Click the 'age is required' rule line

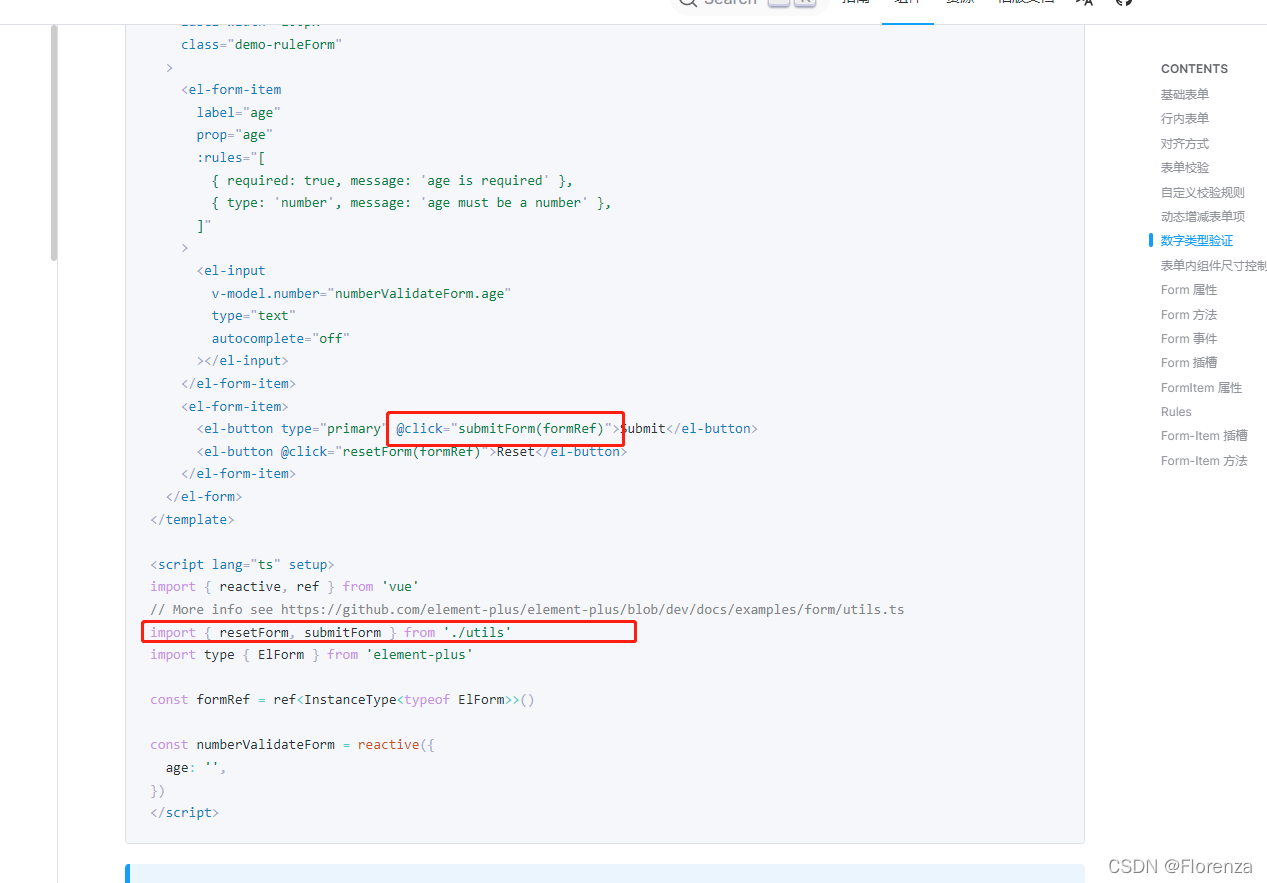click(392, 181)
